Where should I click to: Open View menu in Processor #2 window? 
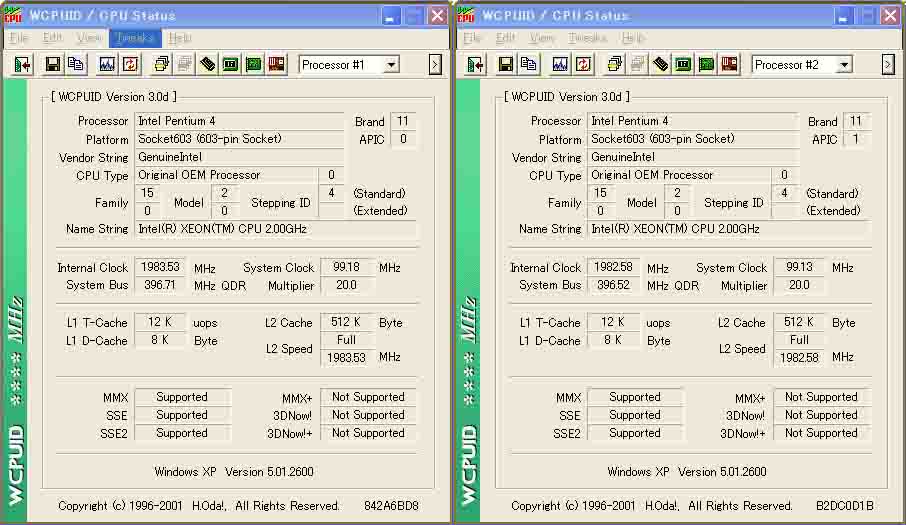tap(542, 38)
